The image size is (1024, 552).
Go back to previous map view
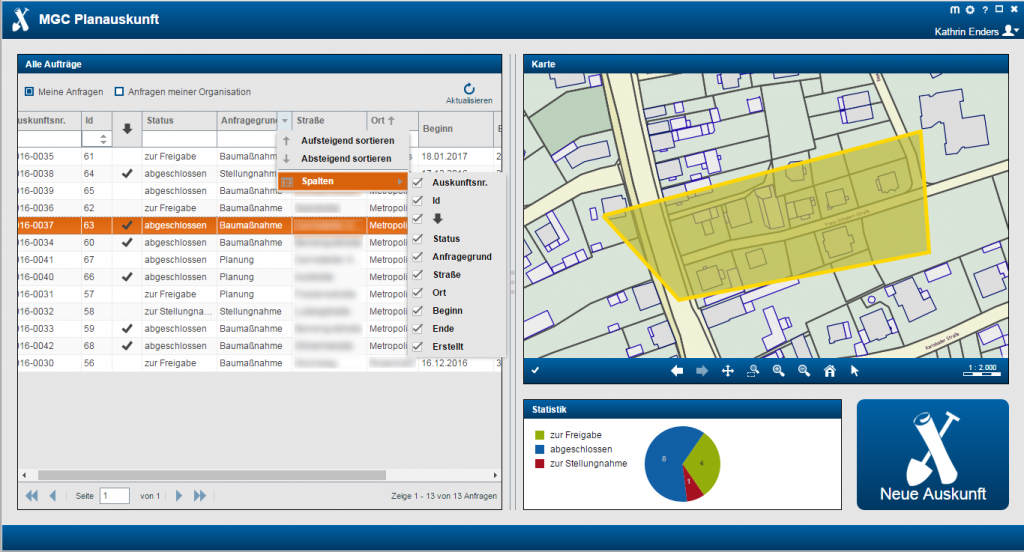click(x=677, y=371)
